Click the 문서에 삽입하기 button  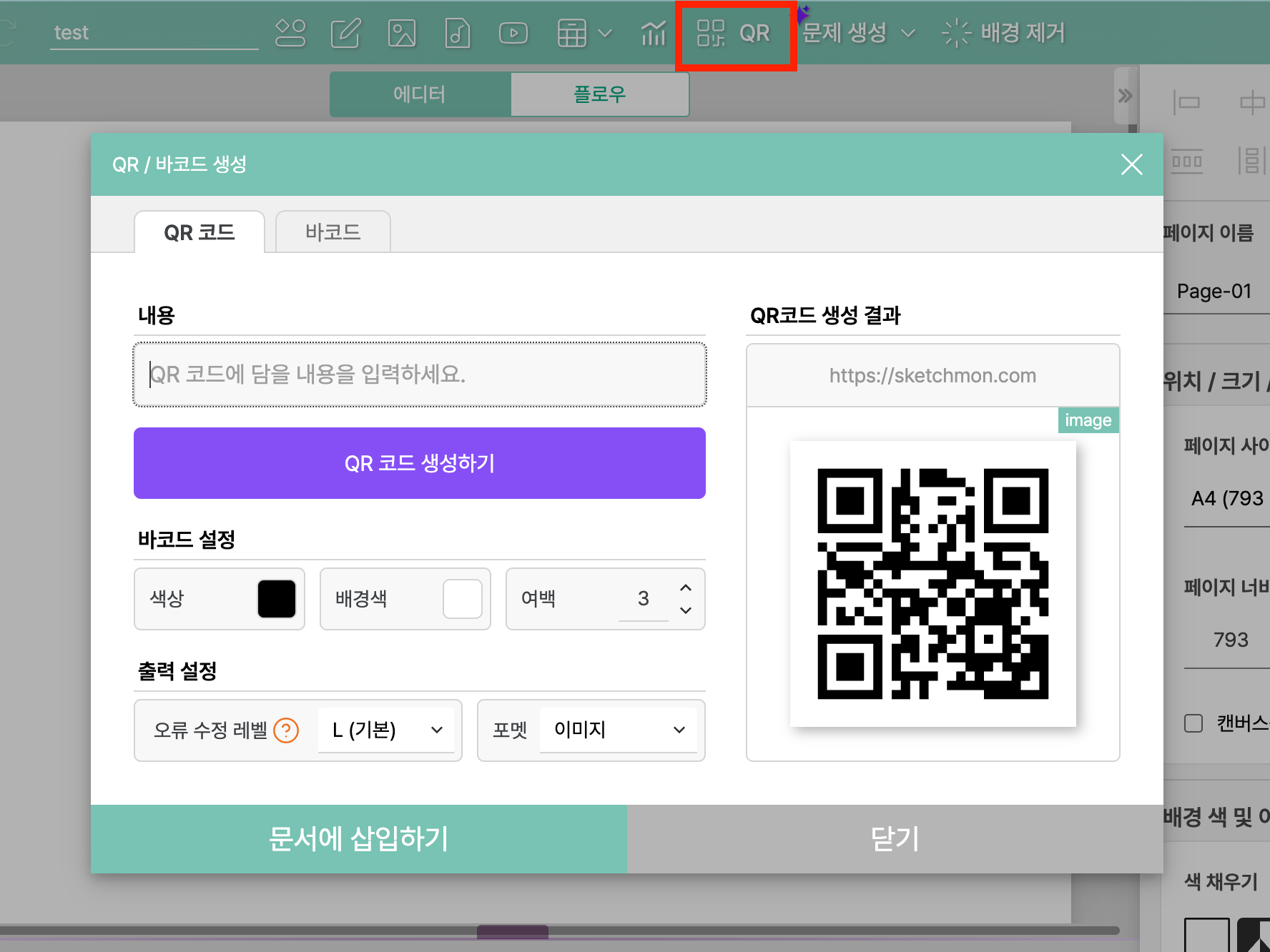tap(359, 839)
